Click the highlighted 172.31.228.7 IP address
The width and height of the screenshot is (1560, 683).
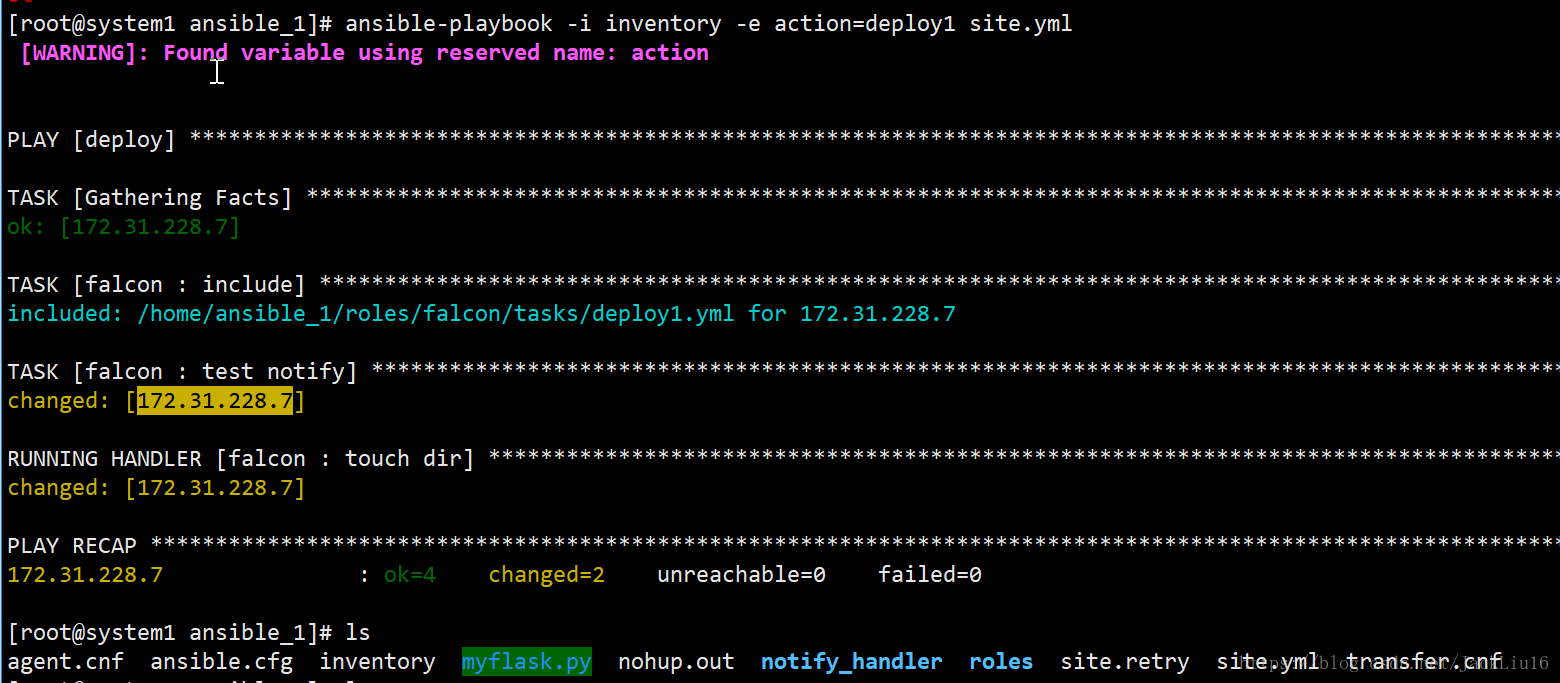(215, 401)
